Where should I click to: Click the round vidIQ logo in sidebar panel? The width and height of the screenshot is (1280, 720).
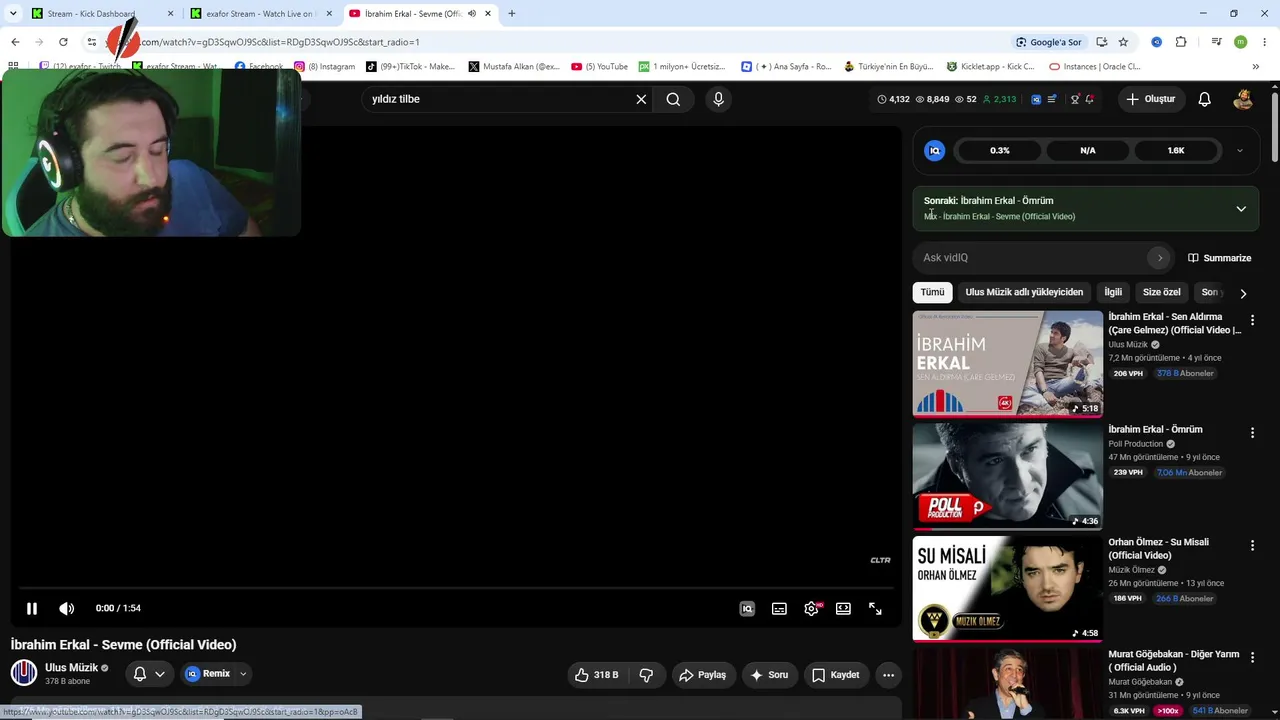point(935,151)
